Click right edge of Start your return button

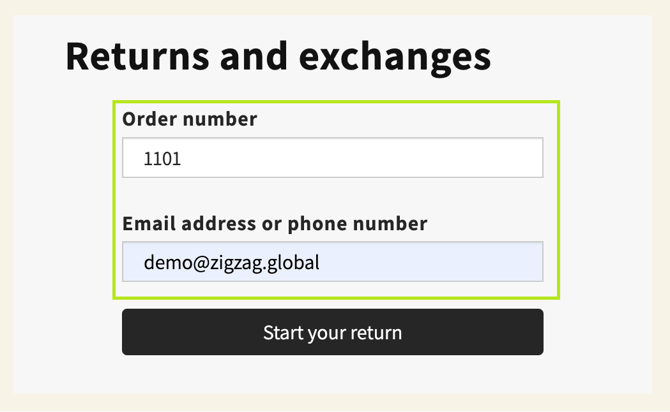tap(532, 332)
